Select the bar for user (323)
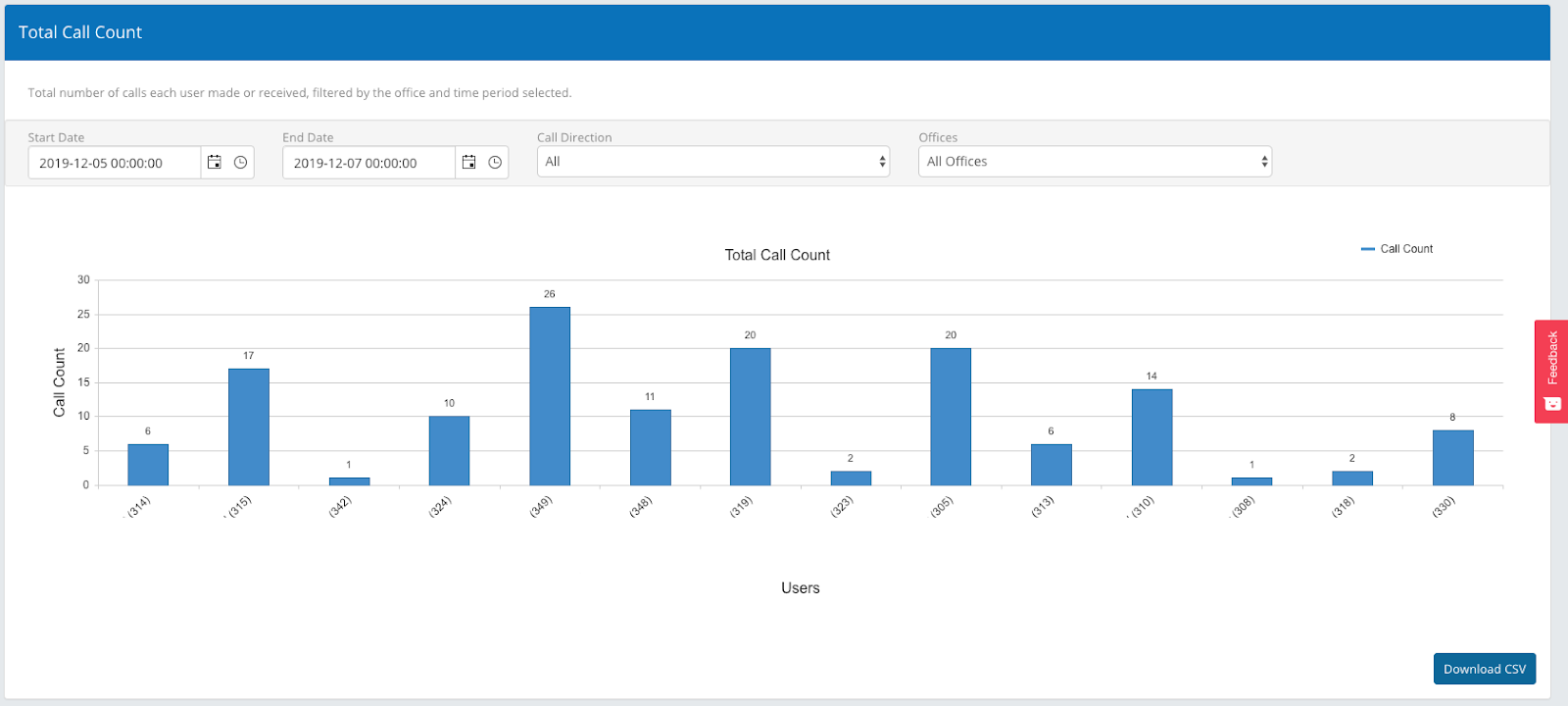1568x706 pixels. [851, 479]
